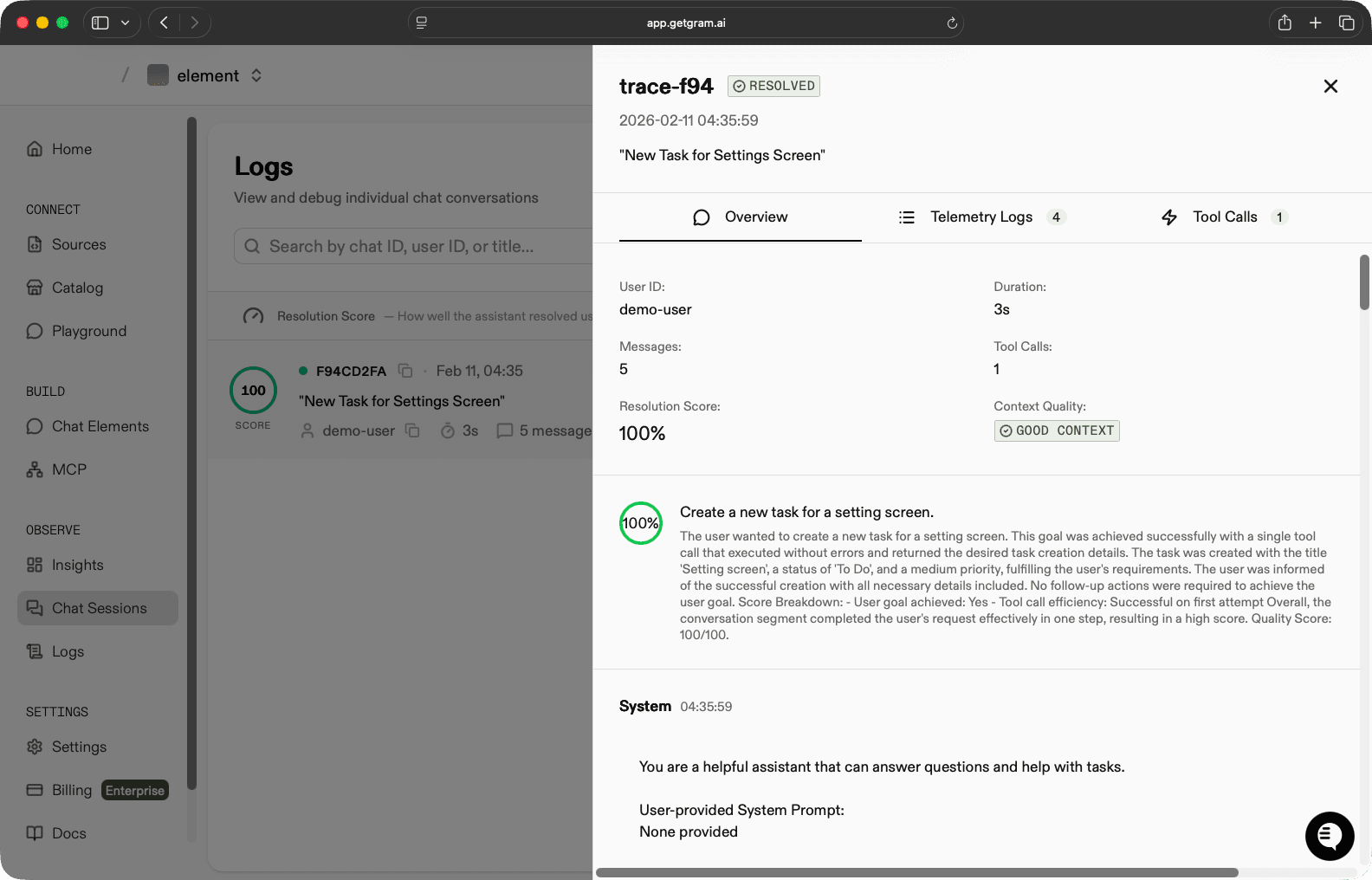The image size is (1372, 880).
Task: Click the trace-f94 title
Action: [666, 86]
